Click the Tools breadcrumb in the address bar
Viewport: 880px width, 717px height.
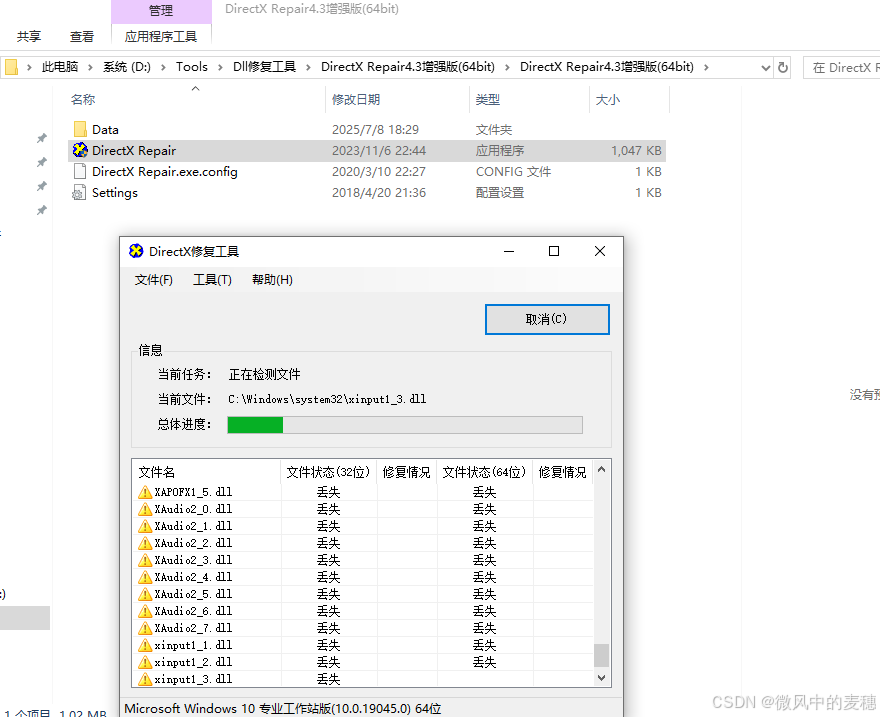pos(191,67)
